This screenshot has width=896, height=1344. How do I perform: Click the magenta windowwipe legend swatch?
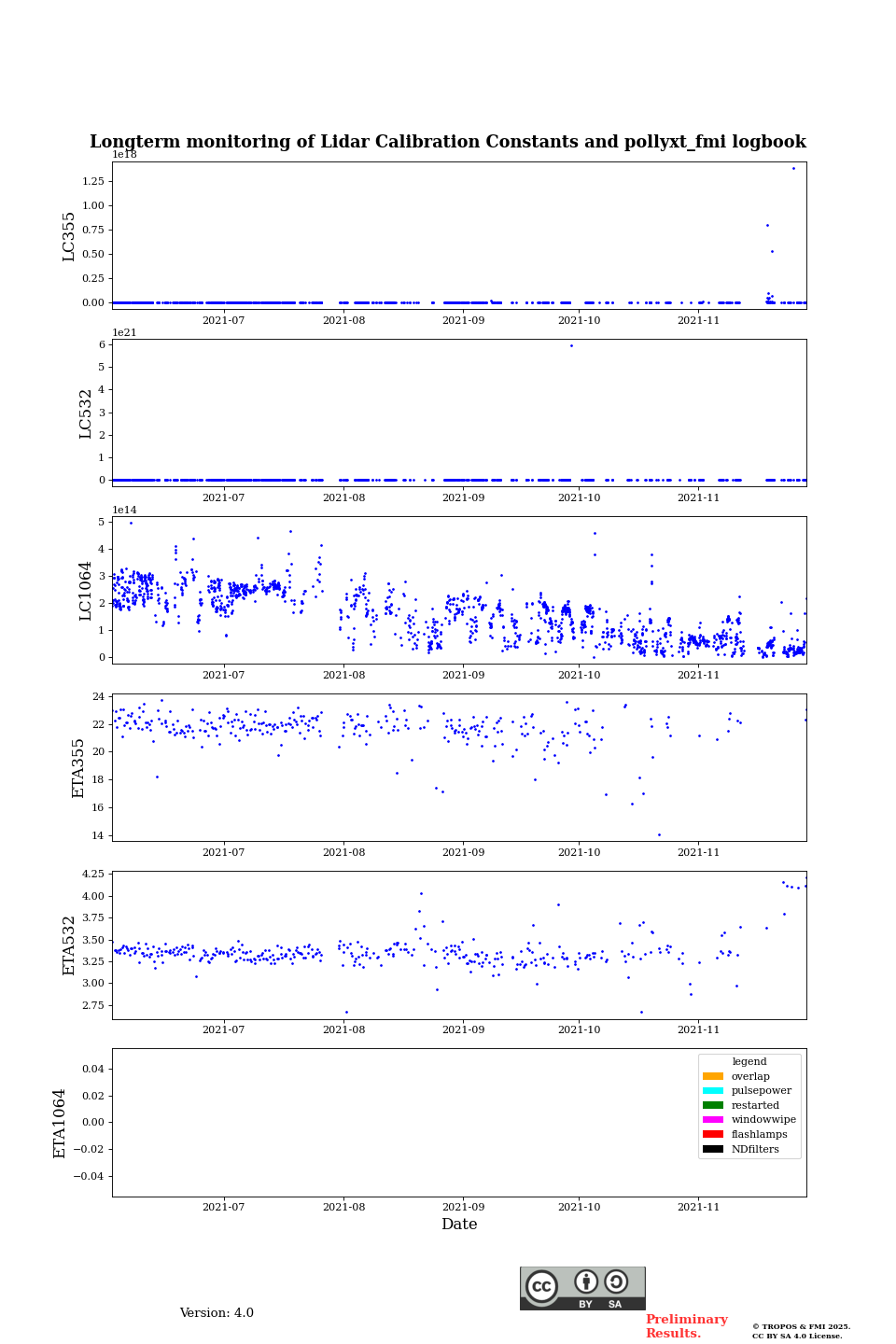click(712, 1120)
